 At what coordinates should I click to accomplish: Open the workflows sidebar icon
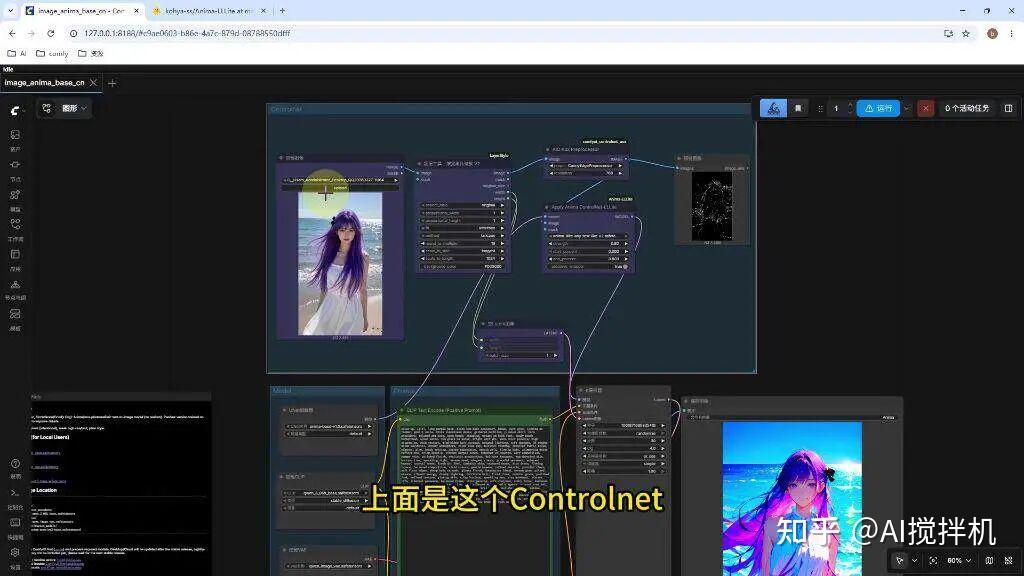[x=15, y=224]
